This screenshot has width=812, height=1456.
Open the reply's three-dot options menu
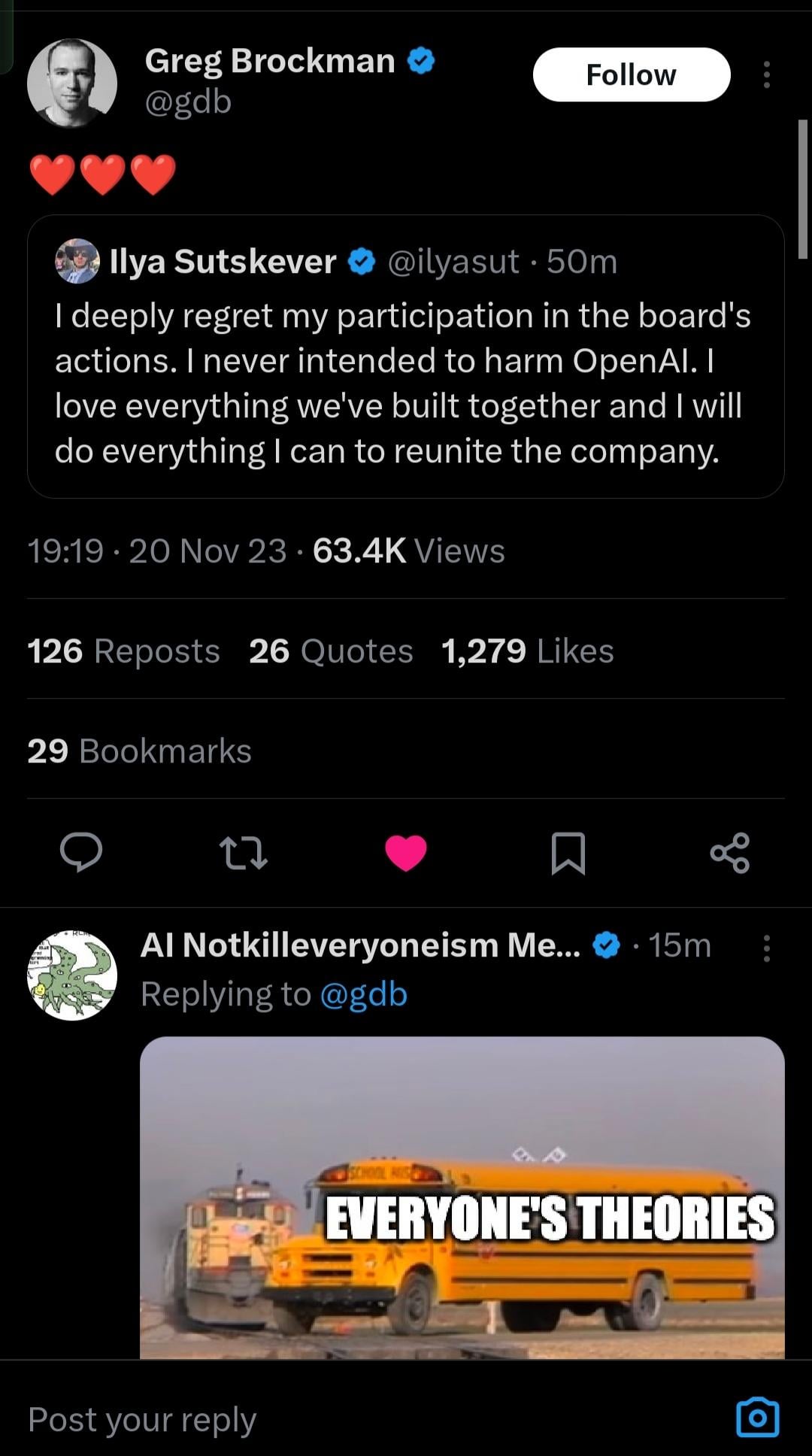[766, 948]
